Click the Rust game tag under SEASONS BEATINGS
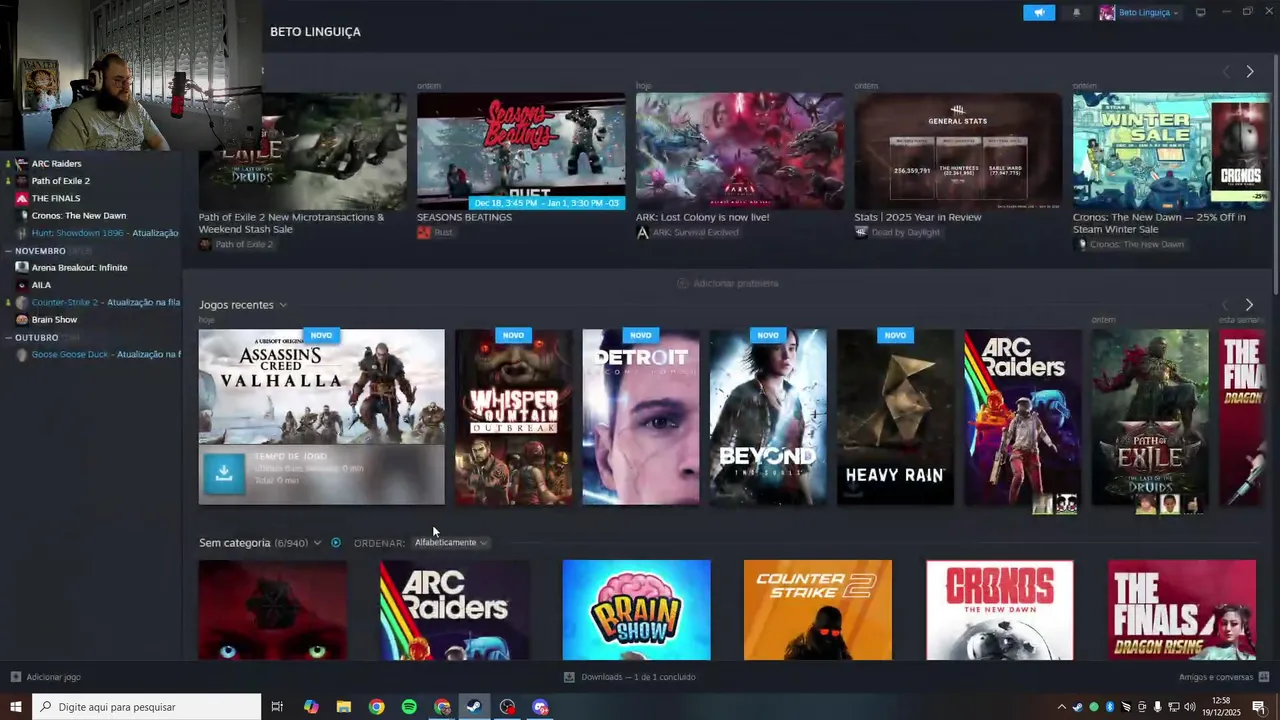The height and width of the screenshot is (720, 1280). click(435, 232)
